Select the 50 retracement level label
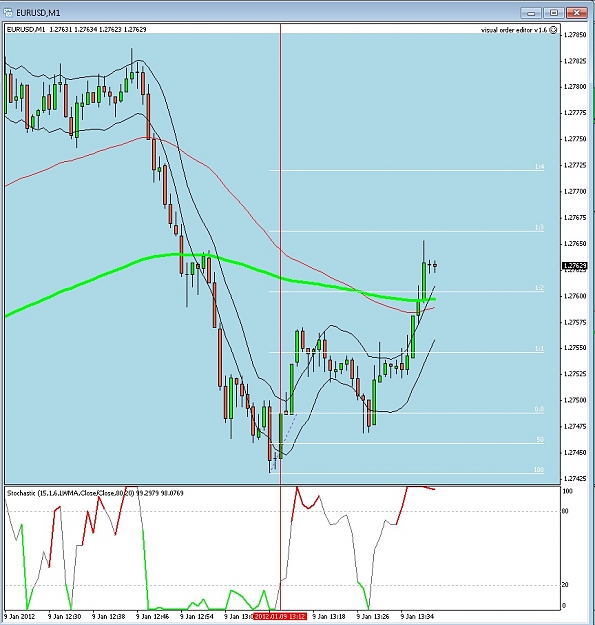595x625 pixels. (x=540, y=440)
